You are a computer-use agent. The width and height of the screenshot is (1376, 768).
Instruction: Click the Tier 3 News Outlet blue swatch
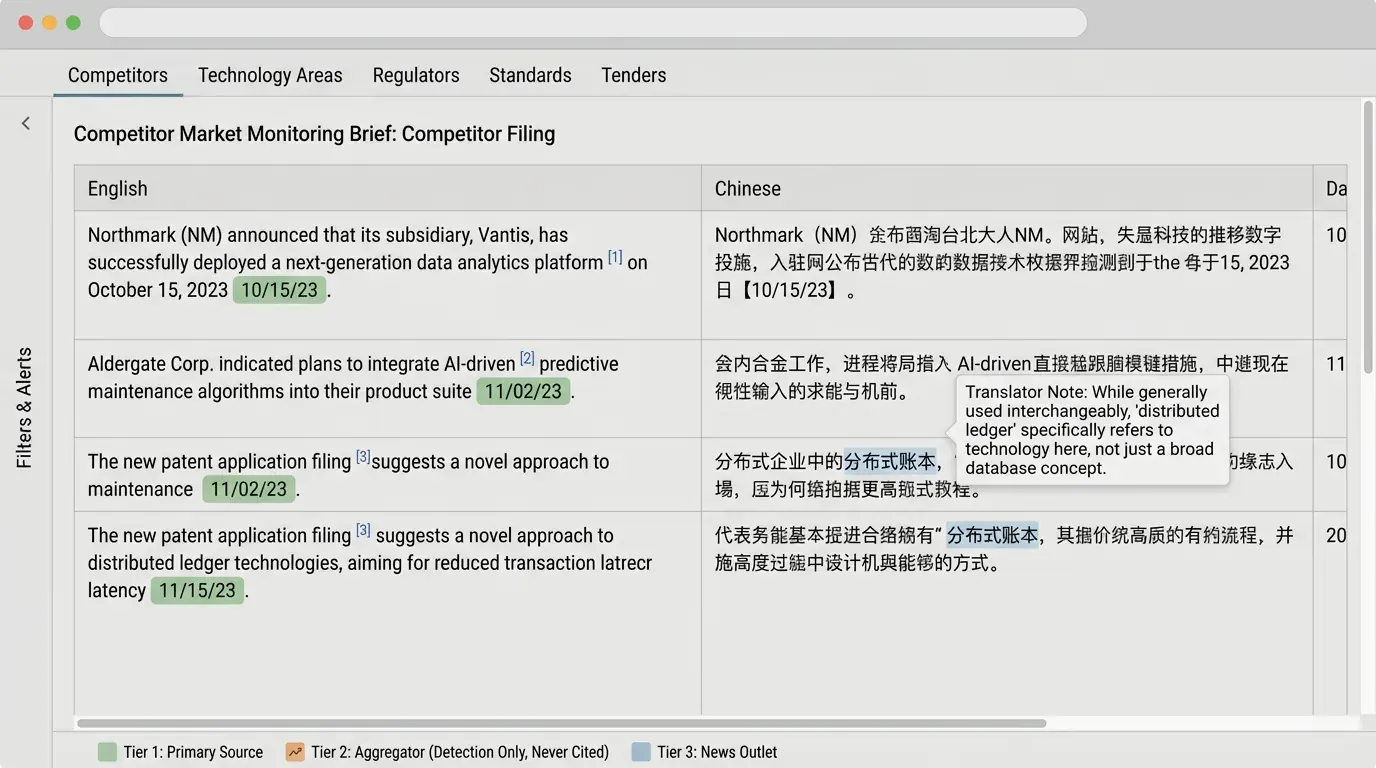pos(641,752)
